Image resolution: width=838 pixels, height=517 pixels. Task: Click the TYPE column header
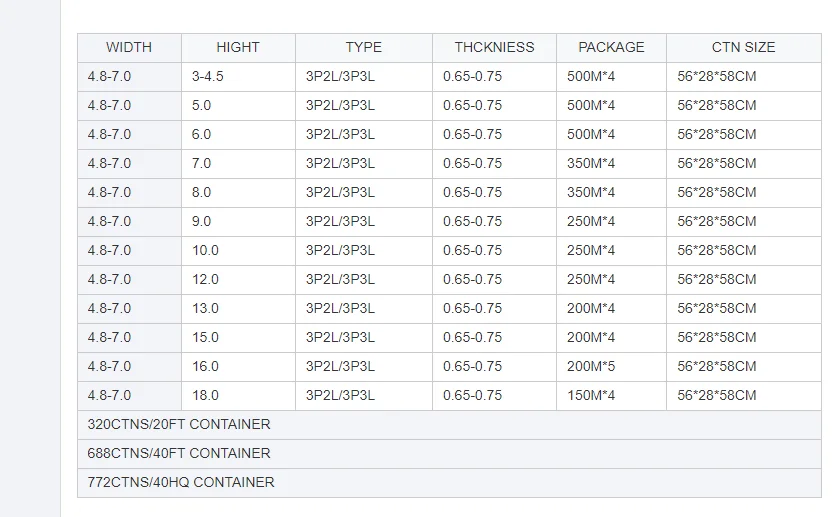pos(364,47)
